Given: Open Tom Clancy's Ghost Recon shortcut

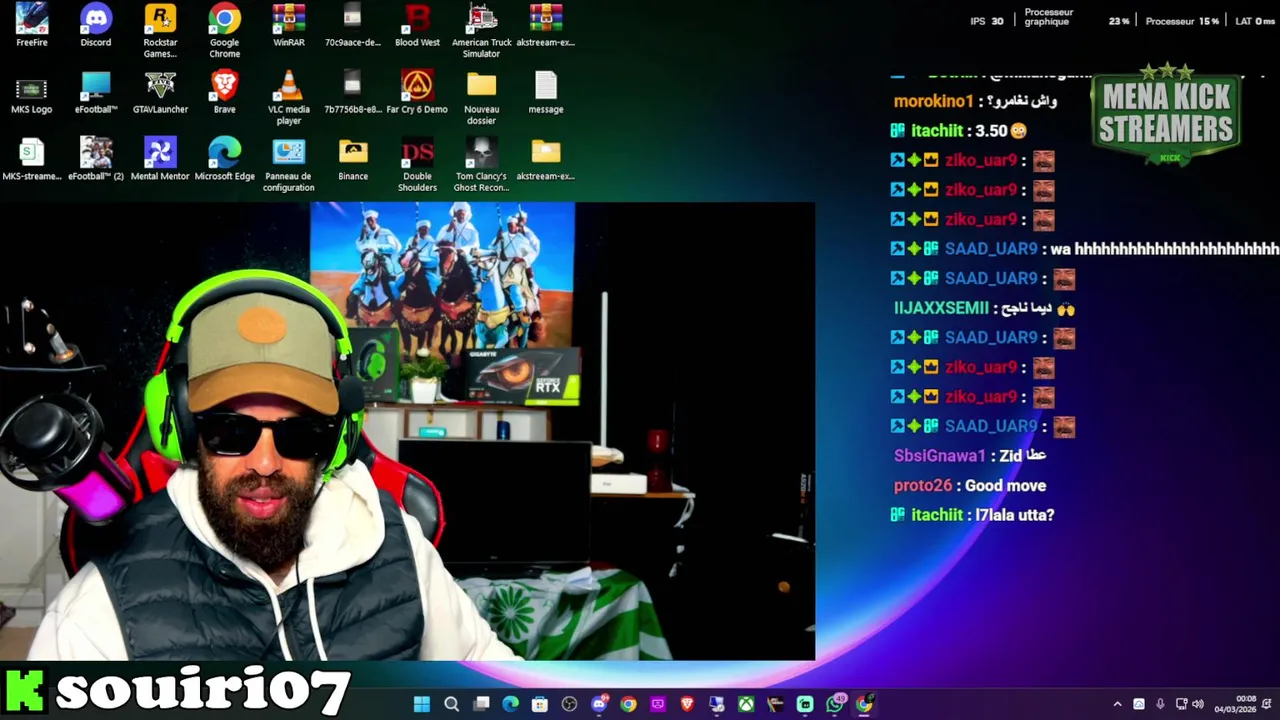Looking at the screenshot, I should click(x=481, y=165).
